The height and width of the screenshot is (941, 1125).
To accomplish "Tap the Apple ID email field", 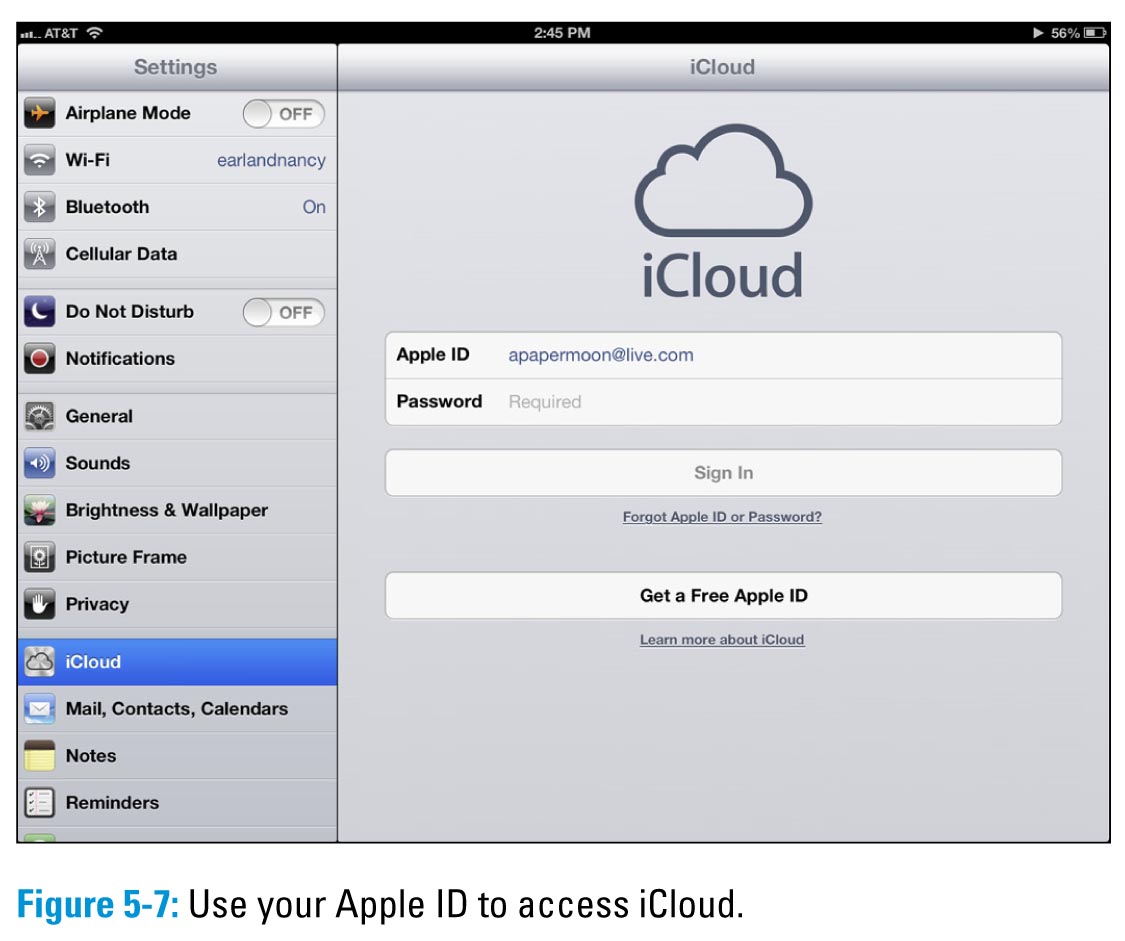I will tap(723, 355).
